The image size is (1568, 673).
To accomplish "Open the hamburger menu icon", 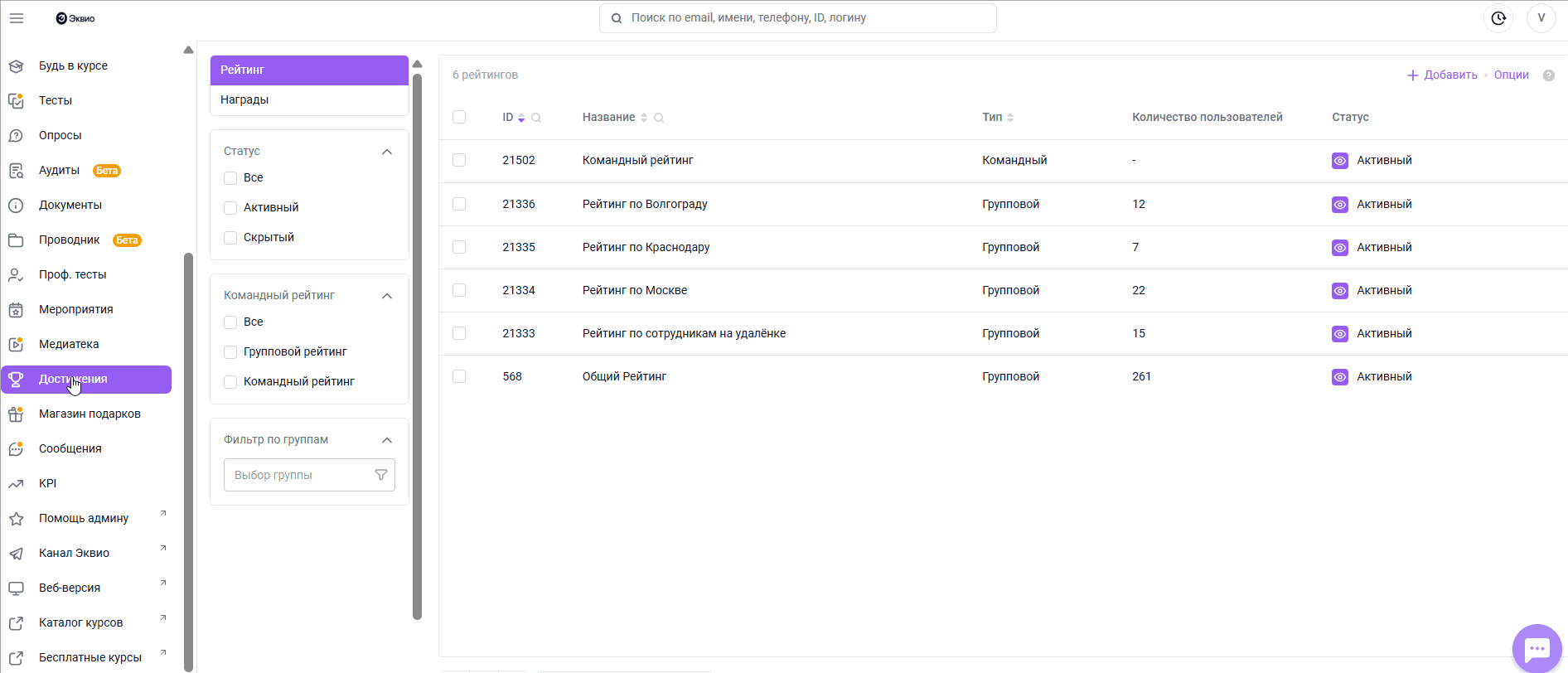I will tap(17, 18).
